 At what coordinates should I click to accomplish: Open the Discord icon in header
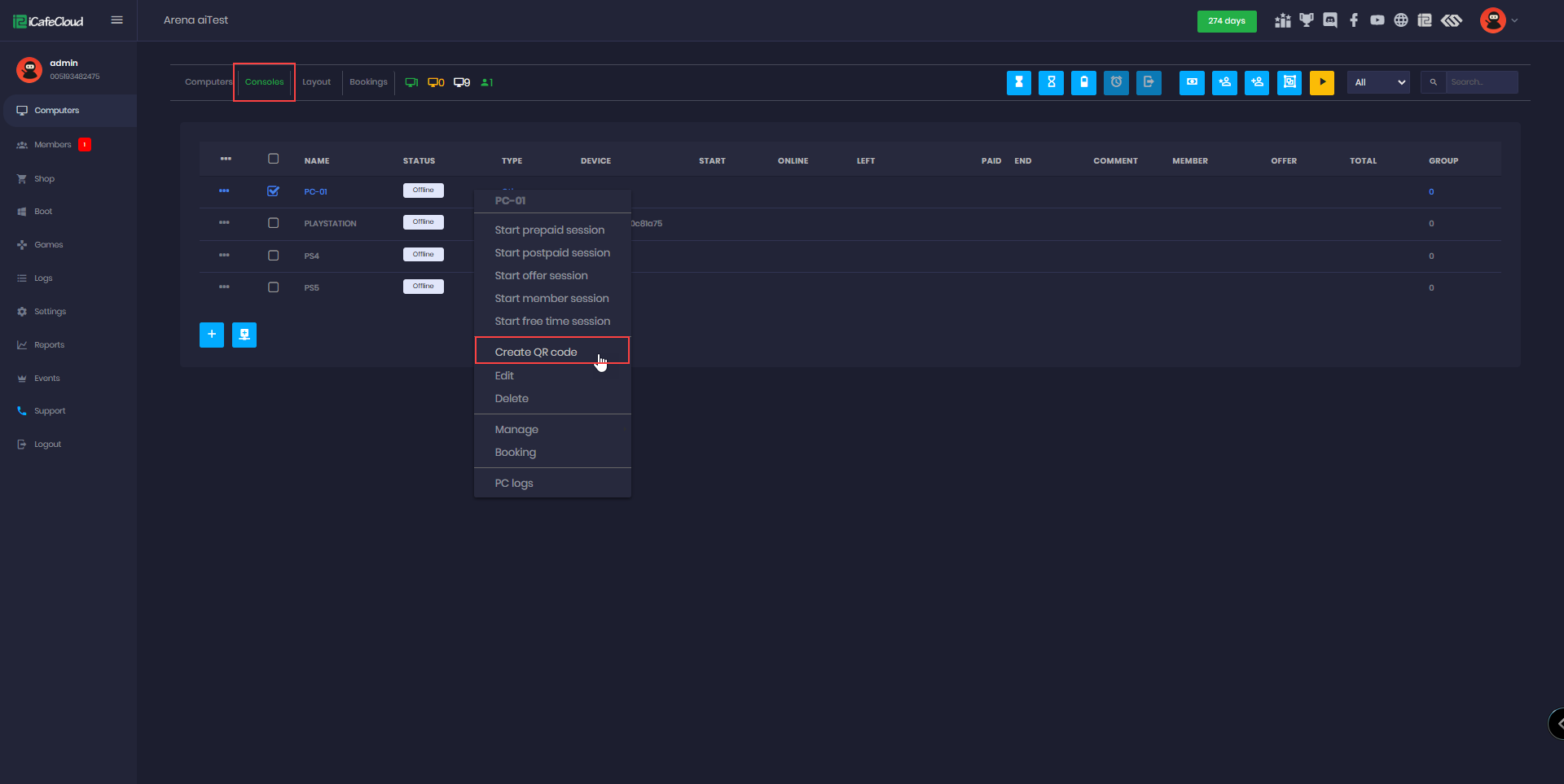point(1330,20)
